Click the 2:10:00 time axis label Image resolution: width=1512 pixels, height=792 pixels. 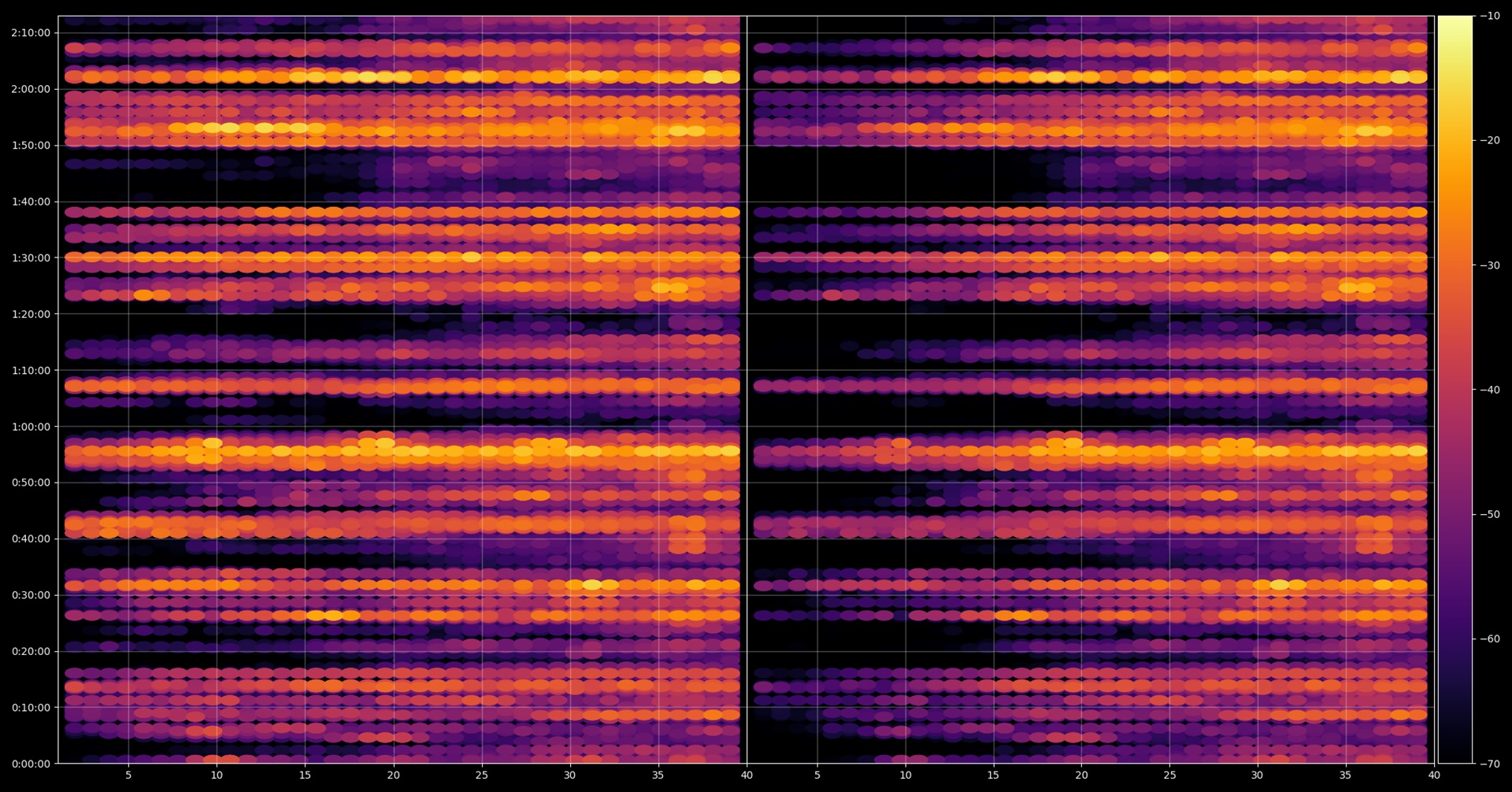coord(31,33)
